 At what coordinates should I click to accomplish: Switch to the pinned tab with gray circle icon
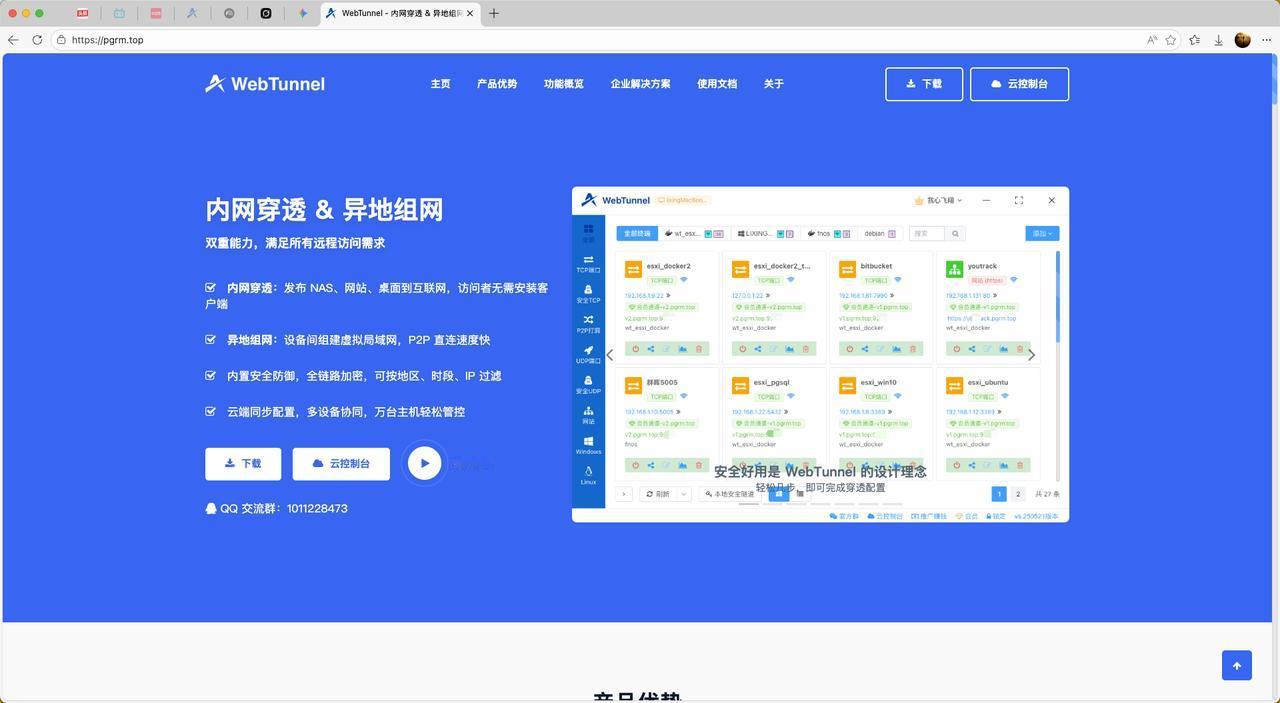229,13
